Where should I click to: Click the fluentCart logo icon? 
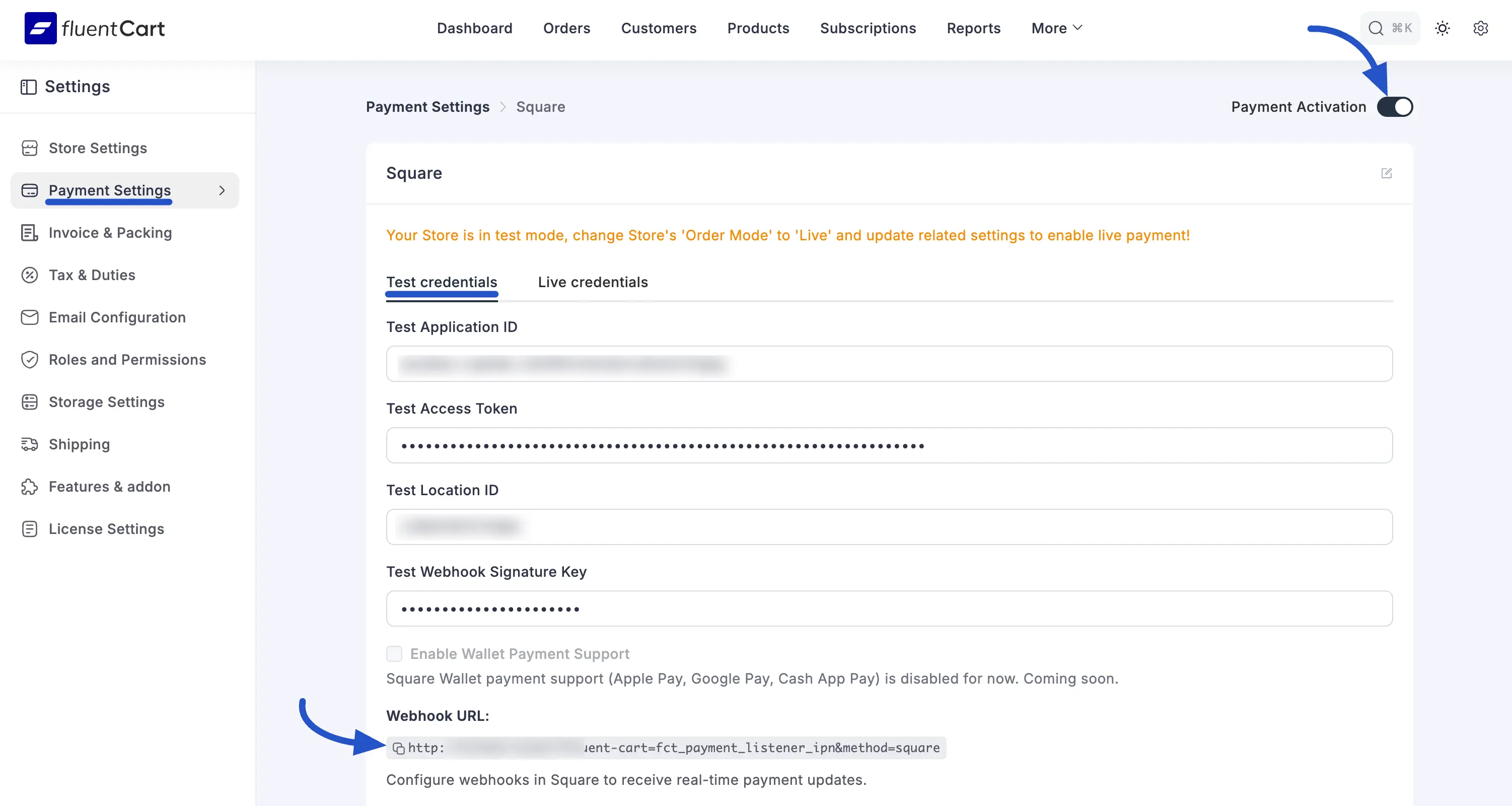(40, 28)
